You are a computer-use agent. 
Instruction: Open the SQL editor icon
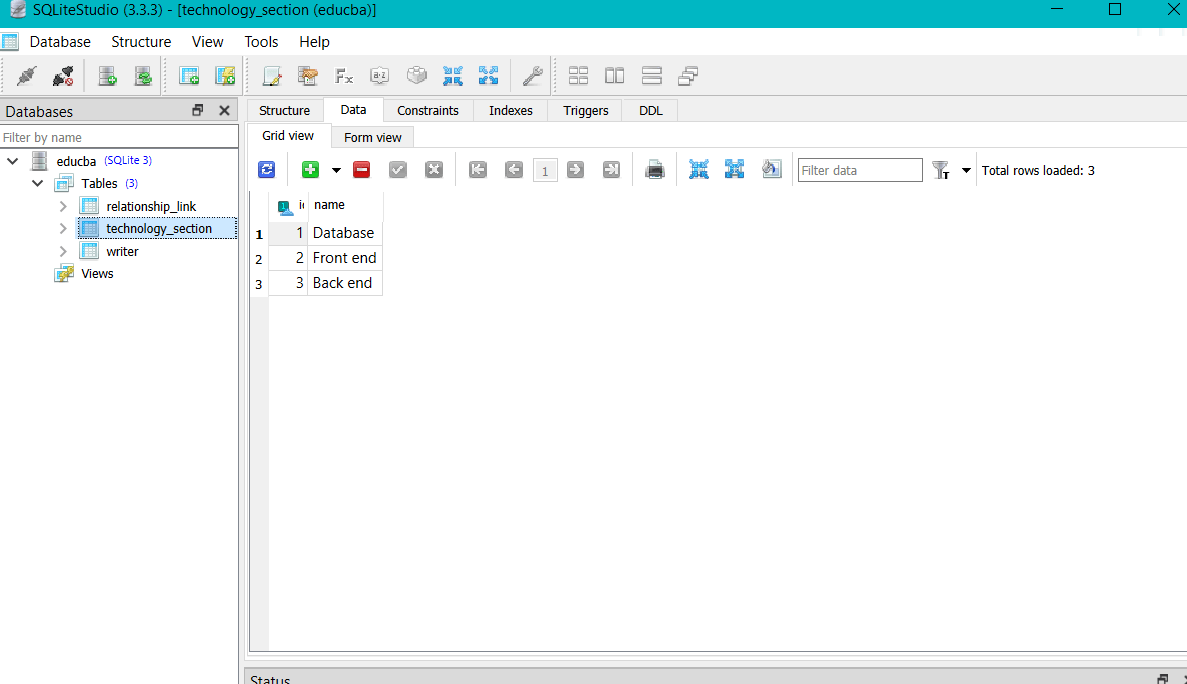(272, 76)
